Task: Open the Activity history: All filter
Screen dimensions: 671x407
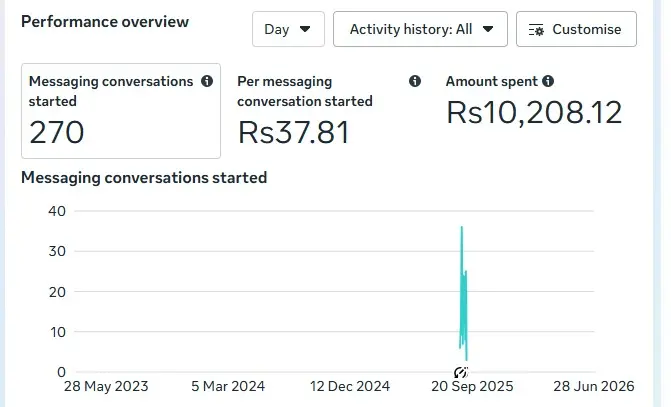Action: 420,29
